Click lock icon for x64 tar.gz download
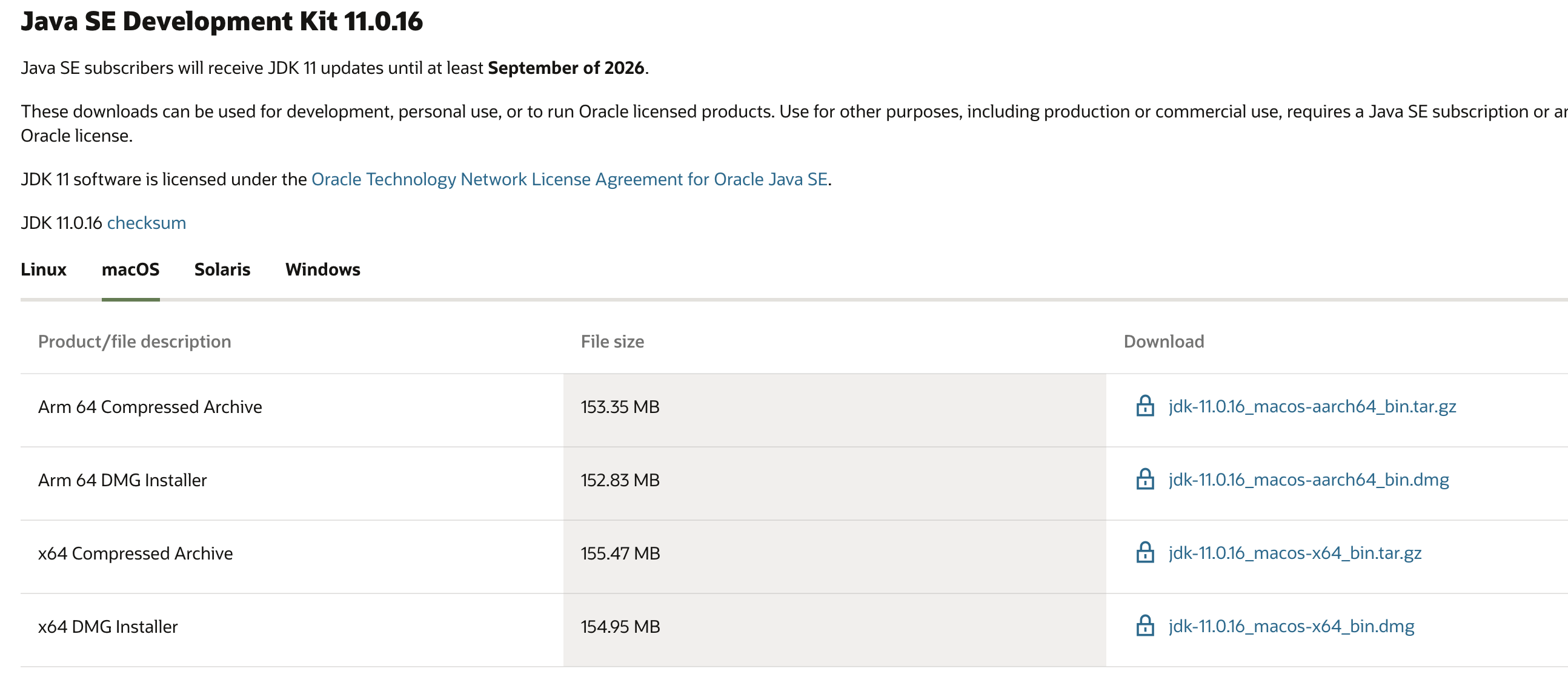This screenshot has width=1568, height=700. [1145, 552]
